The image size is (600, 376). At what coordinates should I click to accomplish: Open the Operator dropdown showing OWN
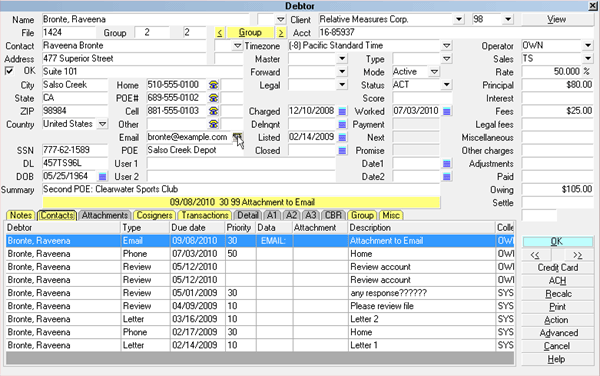tap(588, 46)
